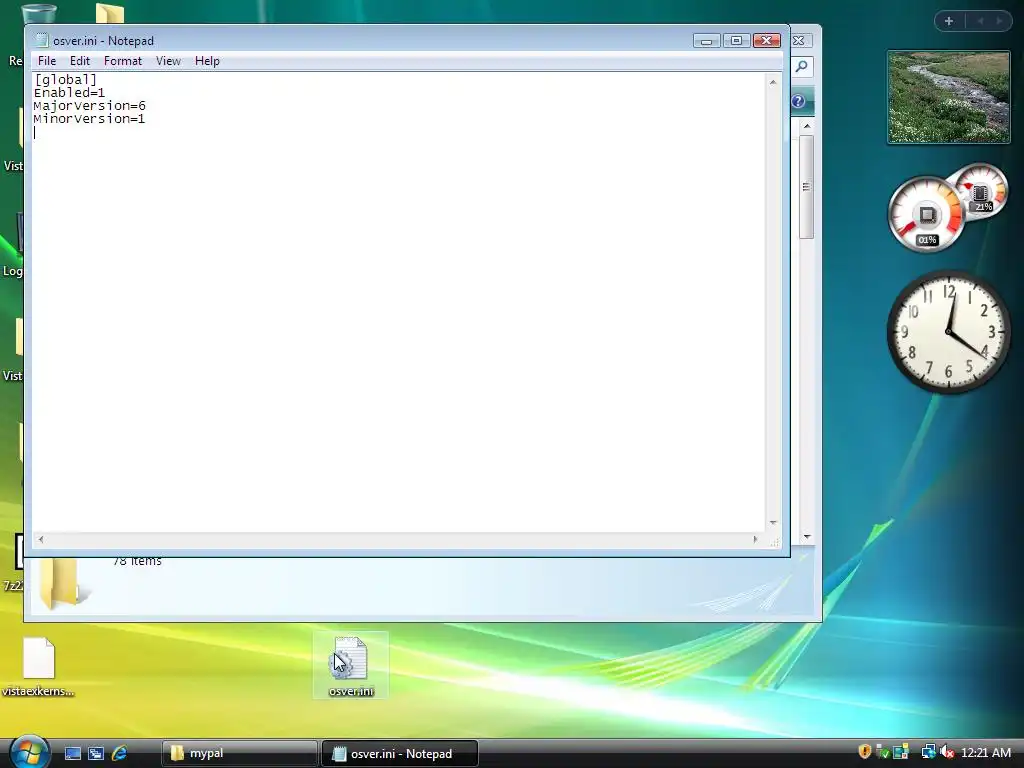Click sidebar previous gadgets page arrow
The image size is (1024, 768).
point(980,21)
